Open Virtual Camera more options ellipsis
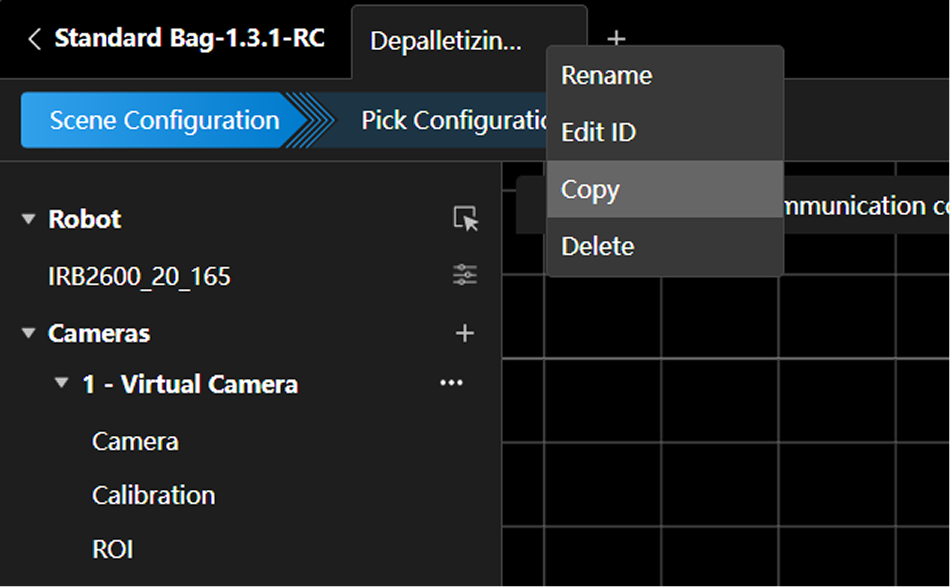 pos(451,383)
